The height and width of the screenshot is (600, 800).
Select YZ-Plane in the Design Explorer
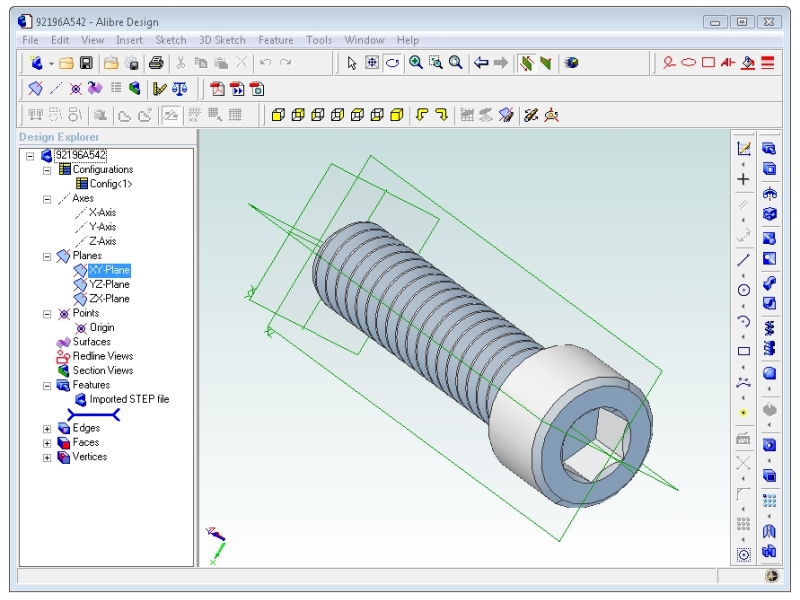point(109,284)
